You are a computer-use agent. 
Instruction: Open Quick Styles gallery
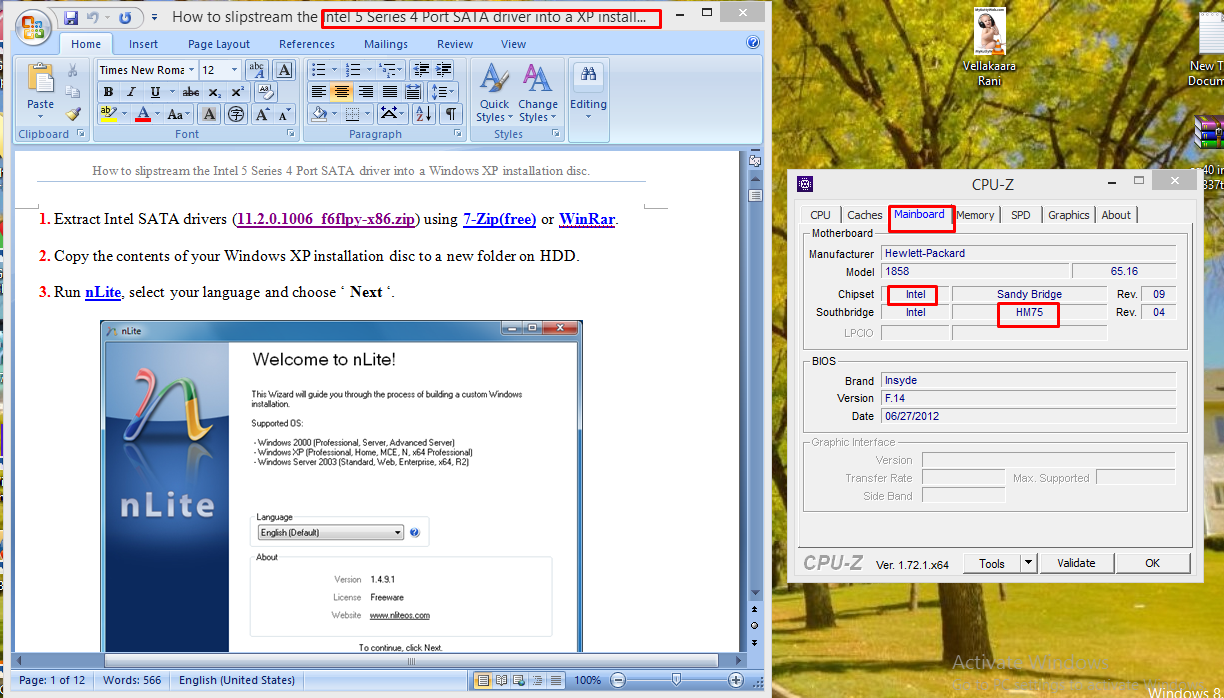coord(493,92)
